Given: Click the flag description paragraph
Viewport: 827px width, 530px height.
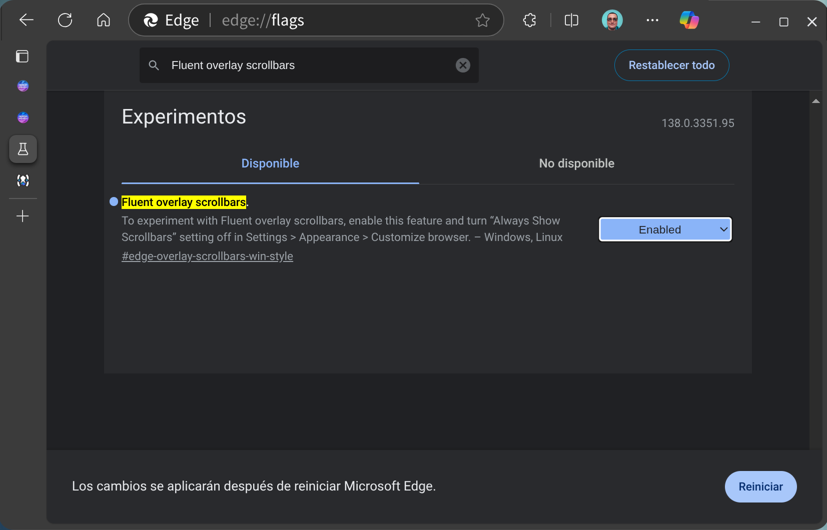Looking at the screenshot, I should tap(342, 229).
